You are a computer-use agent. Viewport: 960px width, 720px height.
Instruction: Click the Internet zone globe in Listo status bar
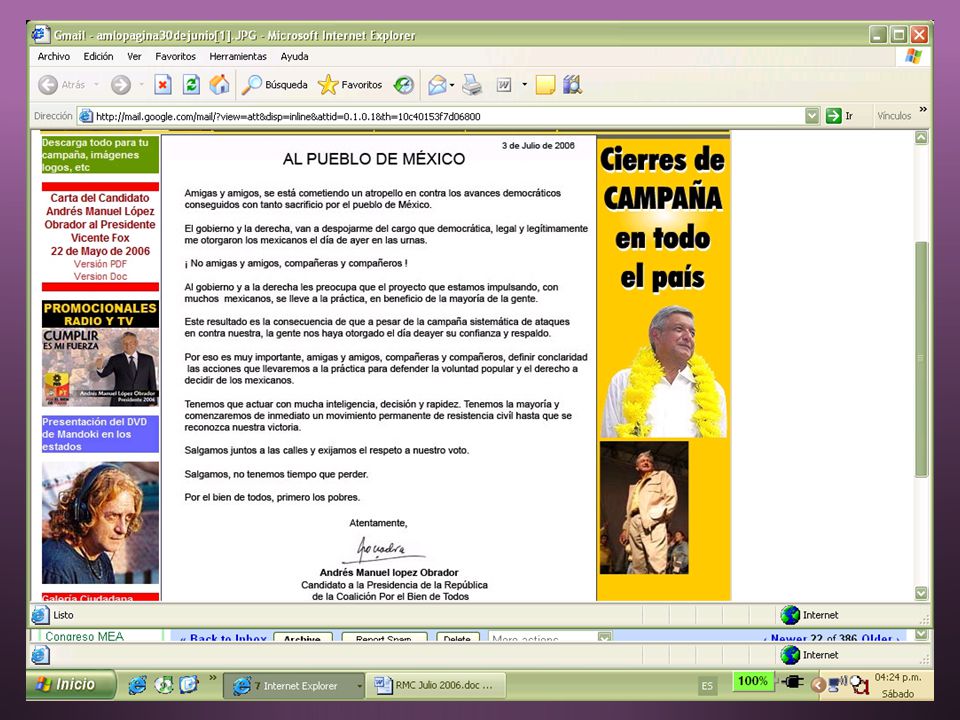tap(790, 615)
